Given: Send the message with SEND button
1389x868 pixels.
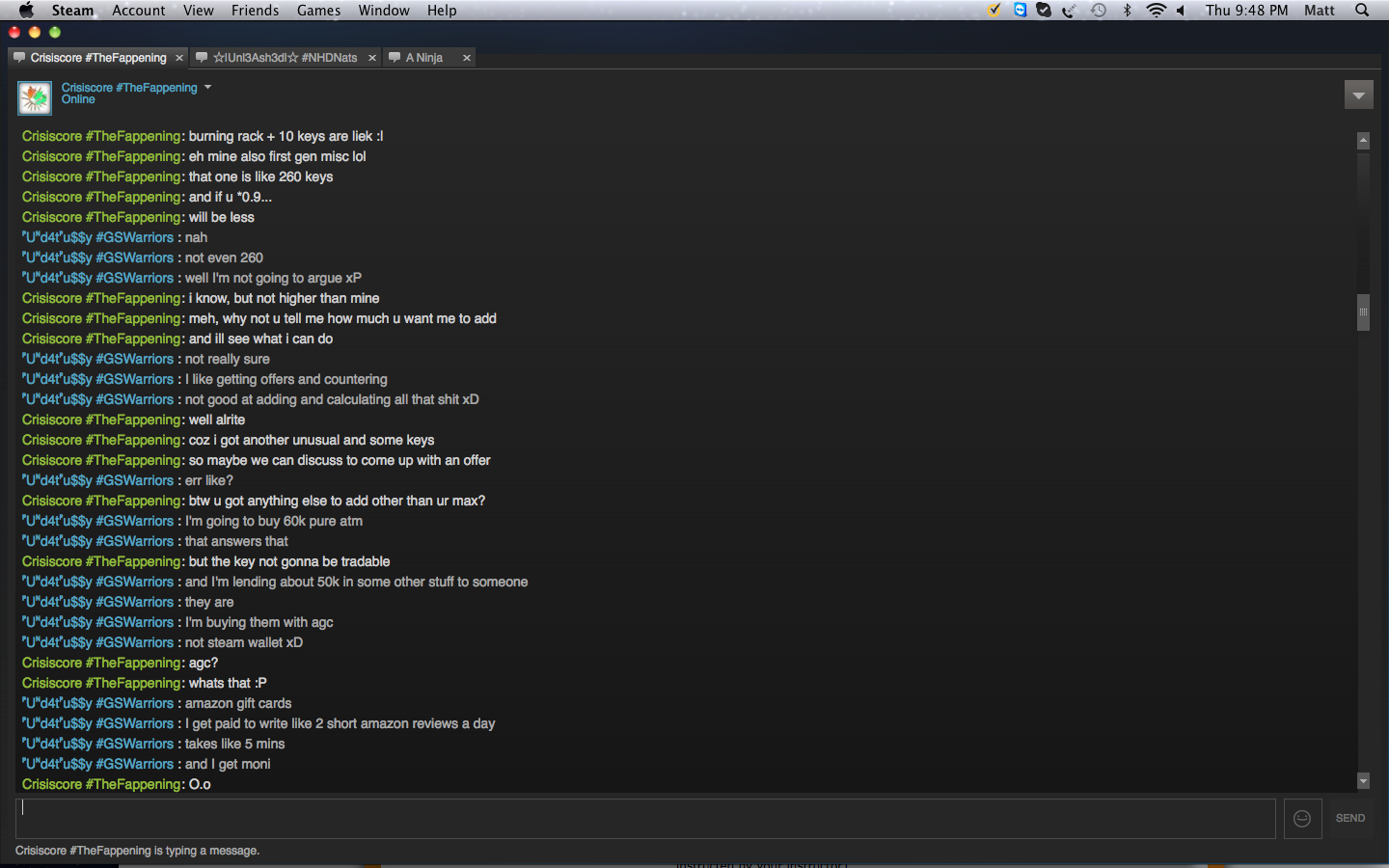Looking at the screenshot, I should [x=1350, y=819].
